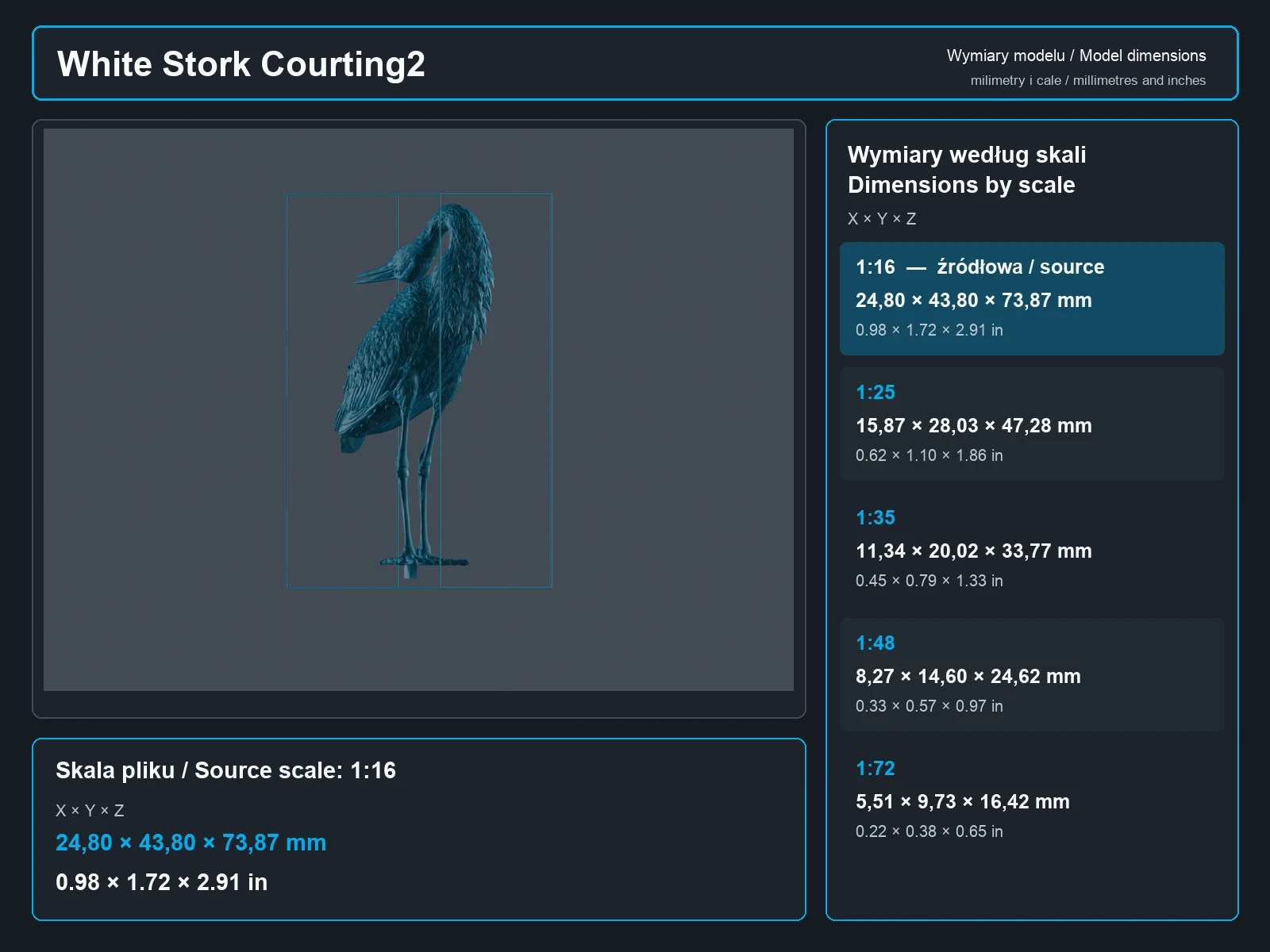The width and height of the screenshot is (1270, 952).
Task: Select the 1:25 scale label
Action: point(875,393)
